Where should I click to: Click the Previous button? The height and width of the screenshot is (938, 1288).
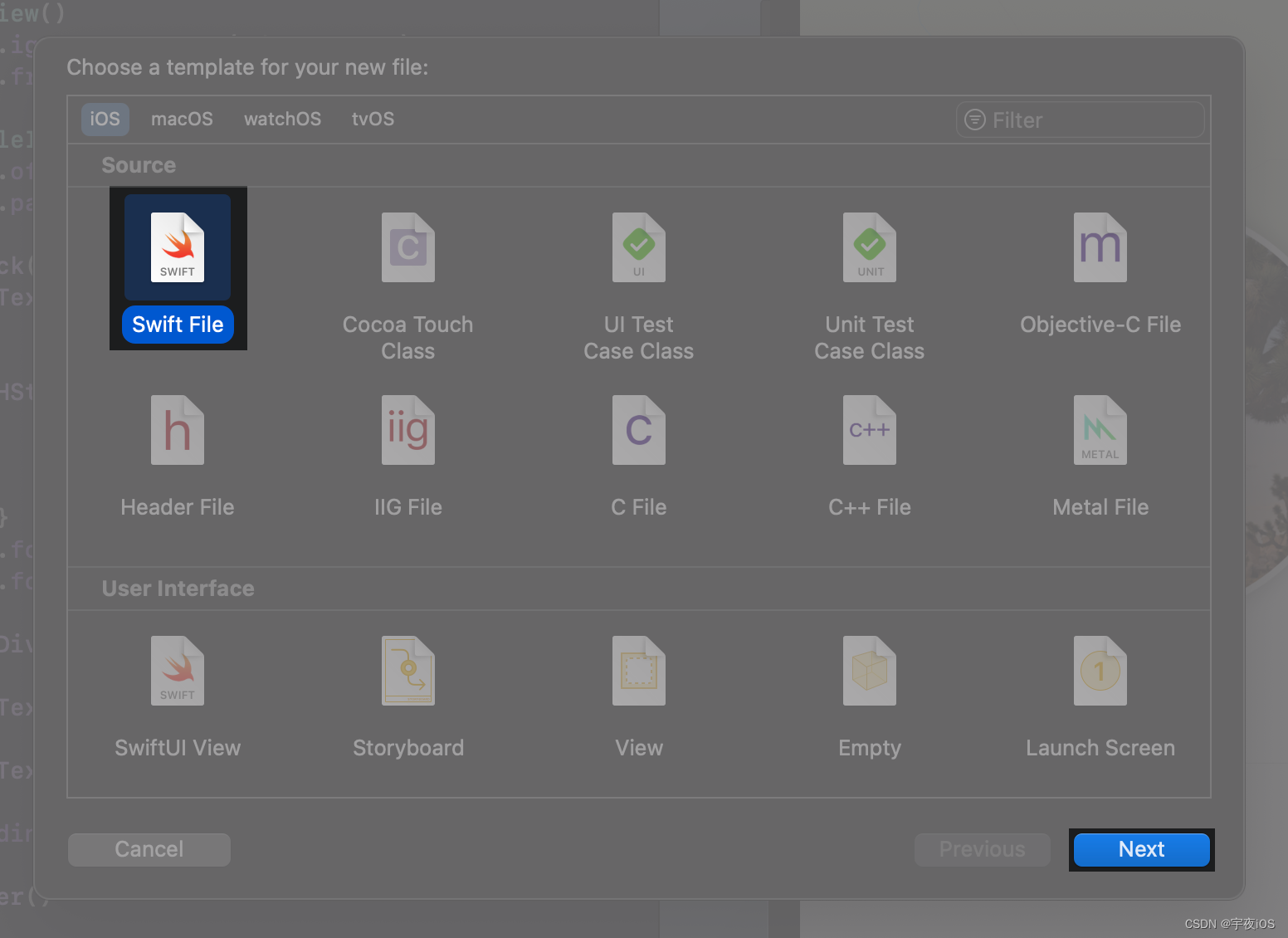pyautogui.click(x=983, y=849)
